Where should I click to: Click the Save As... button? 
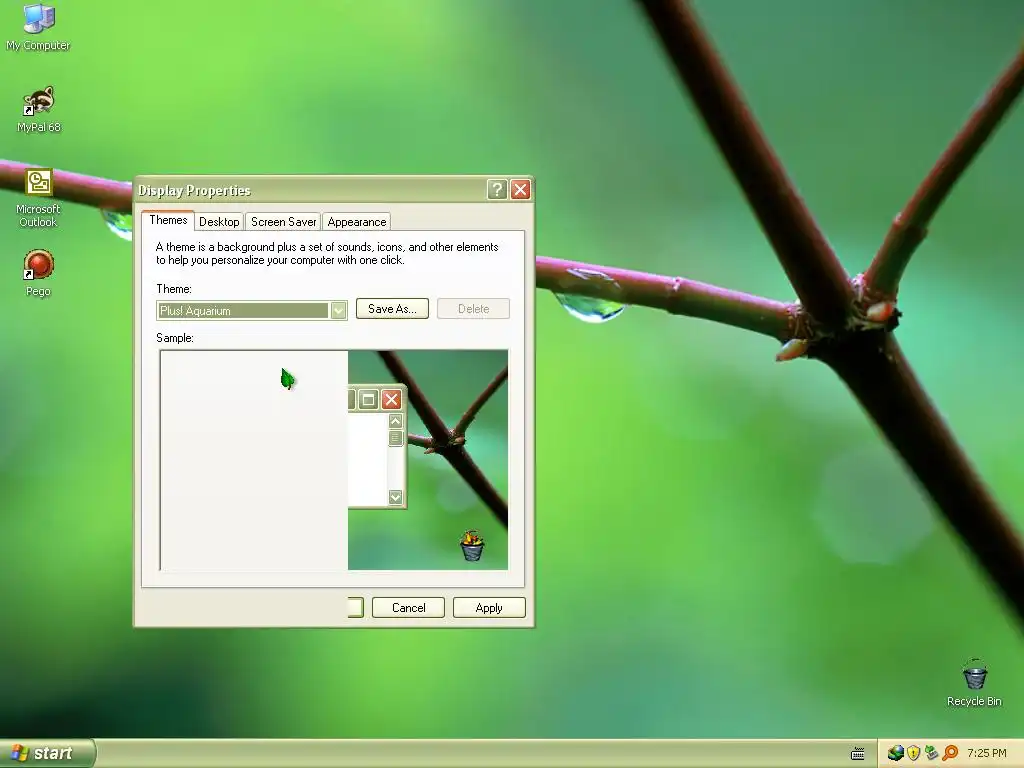pyautogui.click(x=392, y=308)
